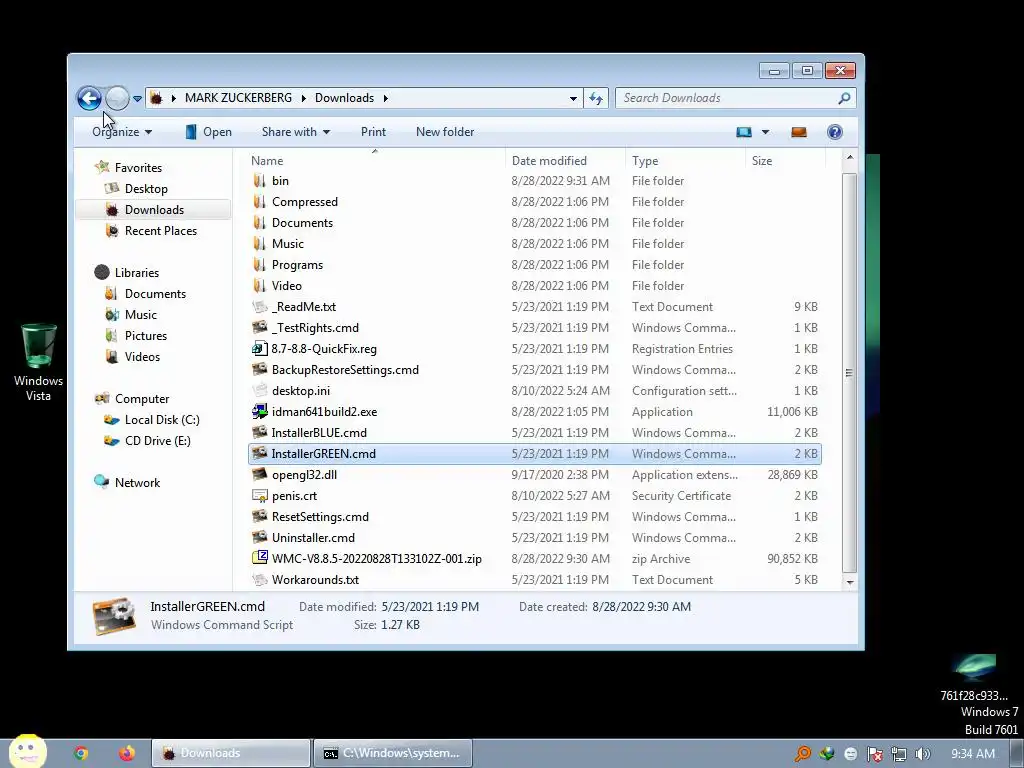Screen dimensions: 1024x768
Task: Switch to the C:\Windows\system command prompt taskbar button
Action: pyautogui.click(x=392, y=753)
